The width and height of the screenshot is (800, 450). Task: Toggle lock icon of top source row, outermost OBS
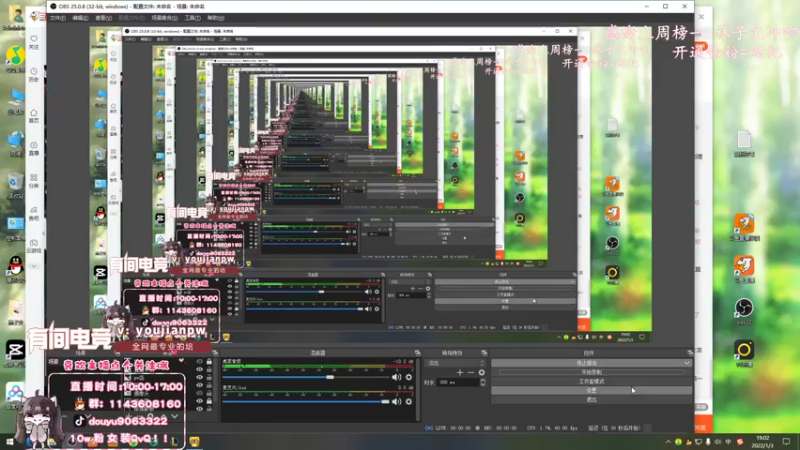point(209,361)
